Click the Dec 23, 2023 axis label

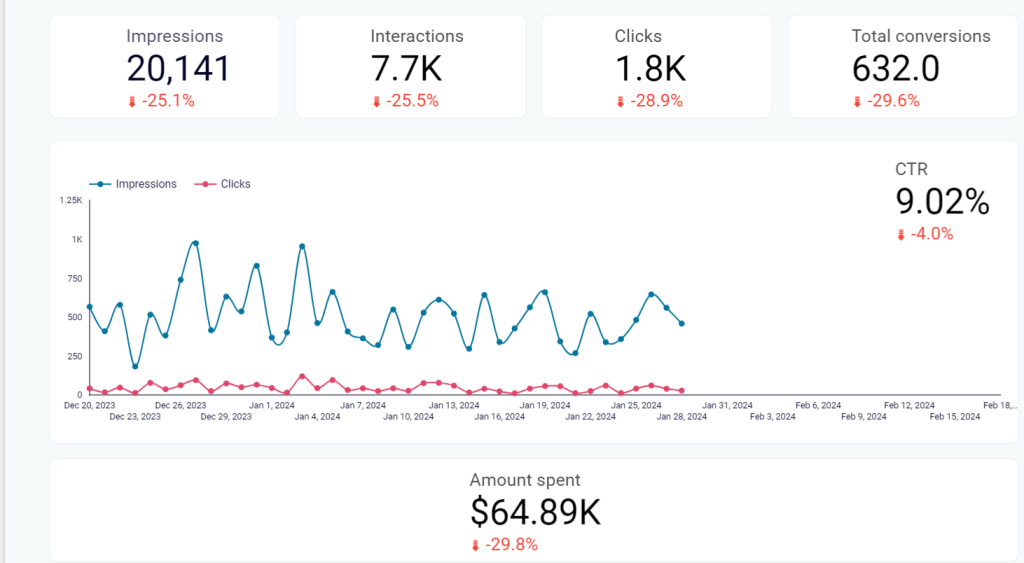[x=135, y=417]
